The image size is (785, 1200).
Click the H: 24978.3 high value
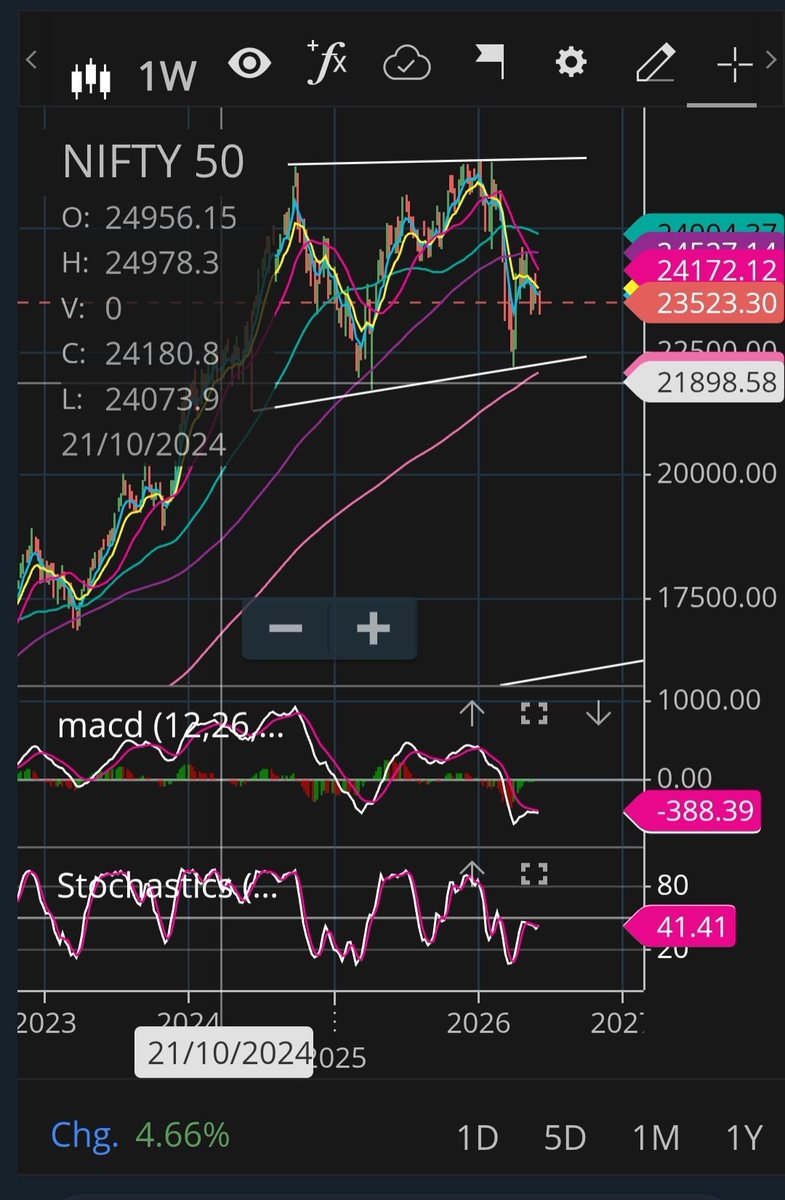point(139,263)
